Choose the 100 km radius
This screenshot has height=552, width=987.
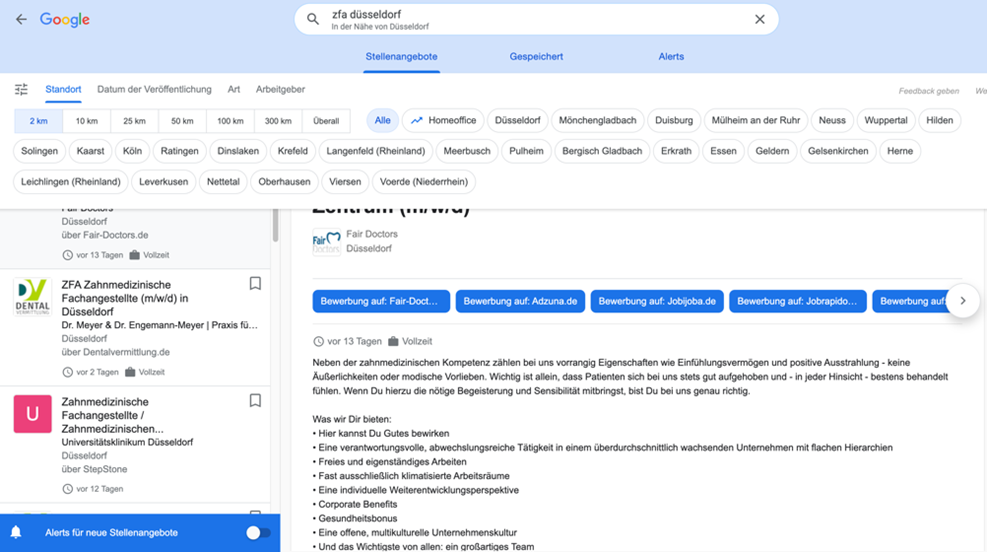230,121
